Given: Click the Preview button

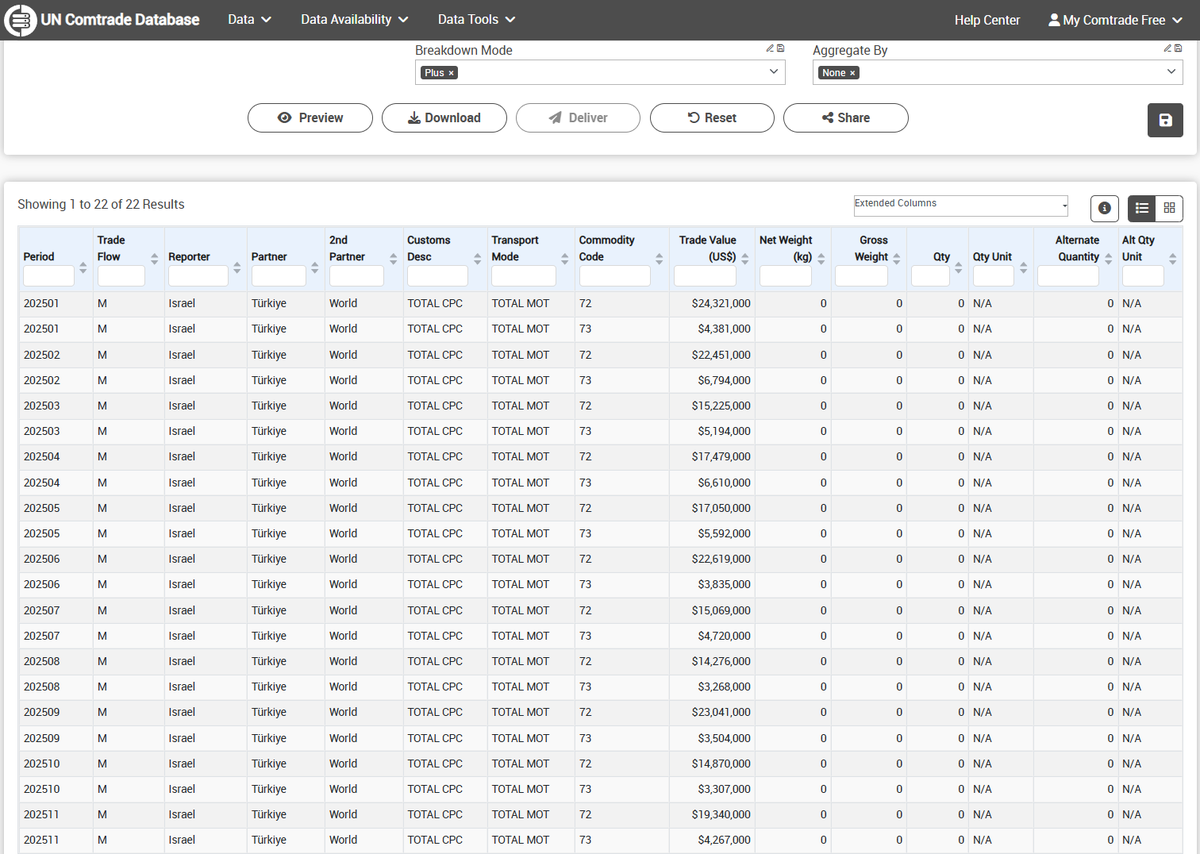Looking at the screenshot, I should pyautogui.click(x=310, y=118).
